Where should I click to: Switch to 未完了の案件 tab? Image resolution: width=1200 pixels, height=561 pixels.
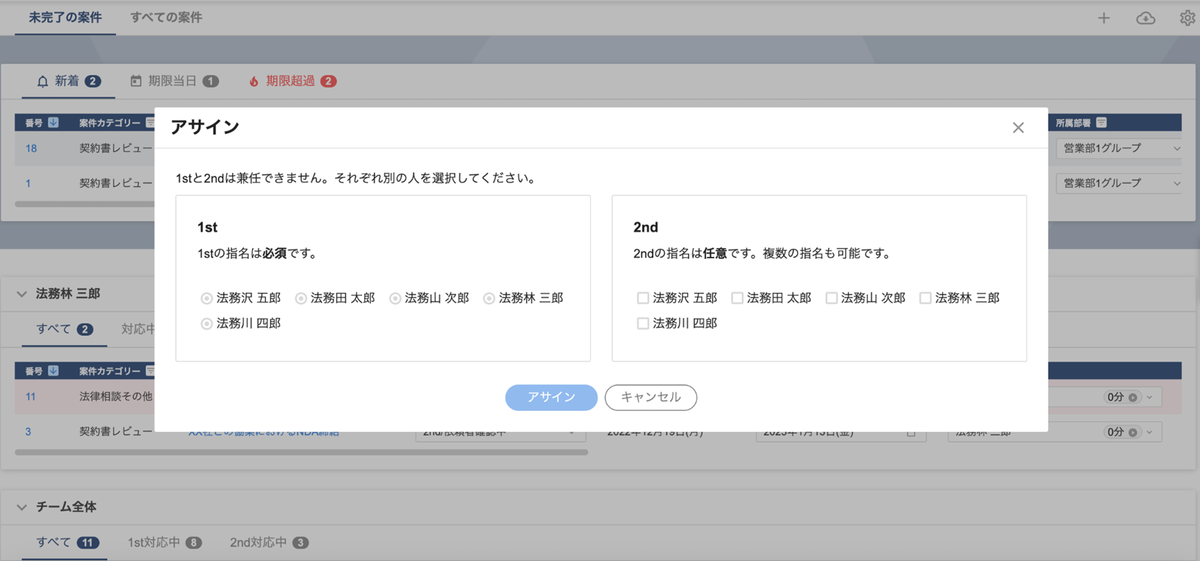(x=65, y=18)
